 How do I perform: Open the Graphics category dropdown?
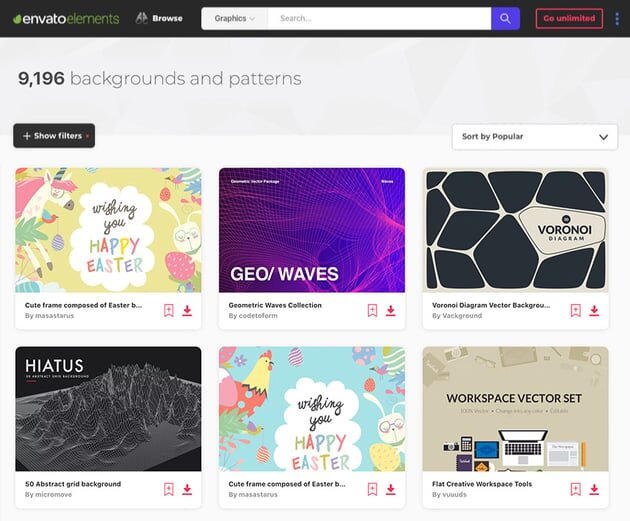pyautogui.click(x=235, y=18)
